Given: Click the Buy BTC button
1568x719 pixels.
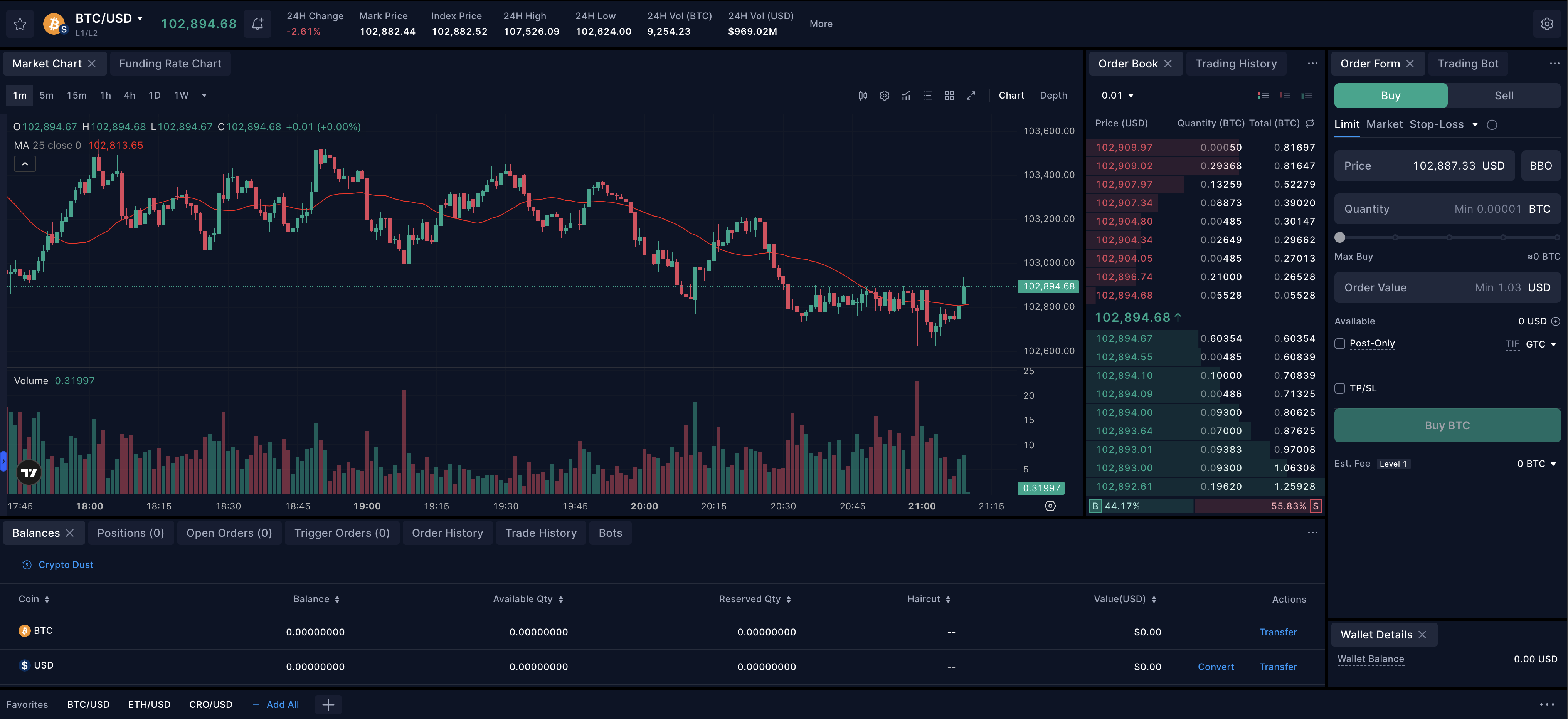Looking at the screenshot, I should click(1447, 425).
